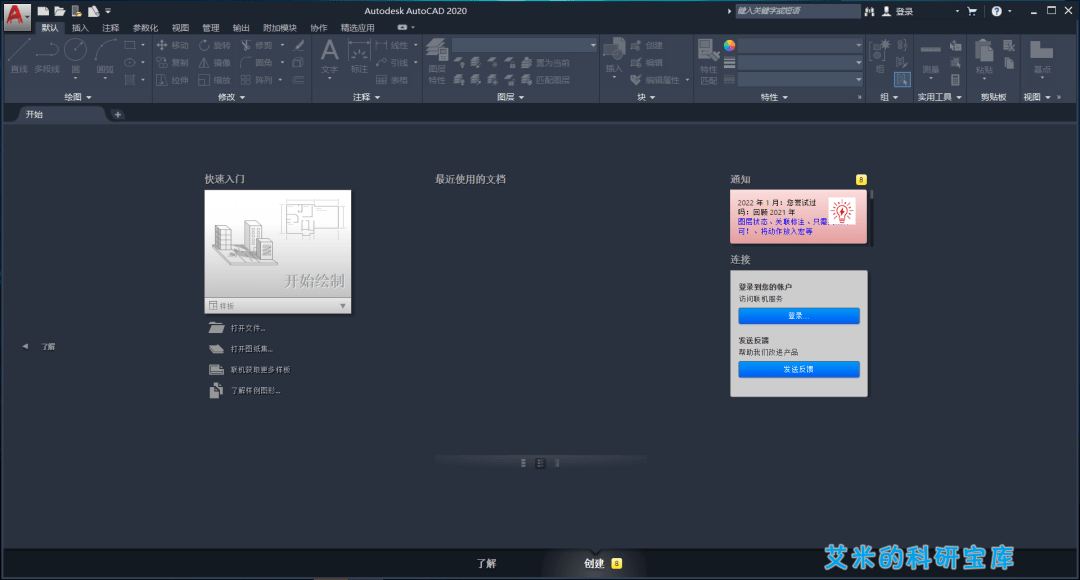The image size is (1080, 580).
Task: Expand the 修改 panel dropdown
Action: [231, 97]
